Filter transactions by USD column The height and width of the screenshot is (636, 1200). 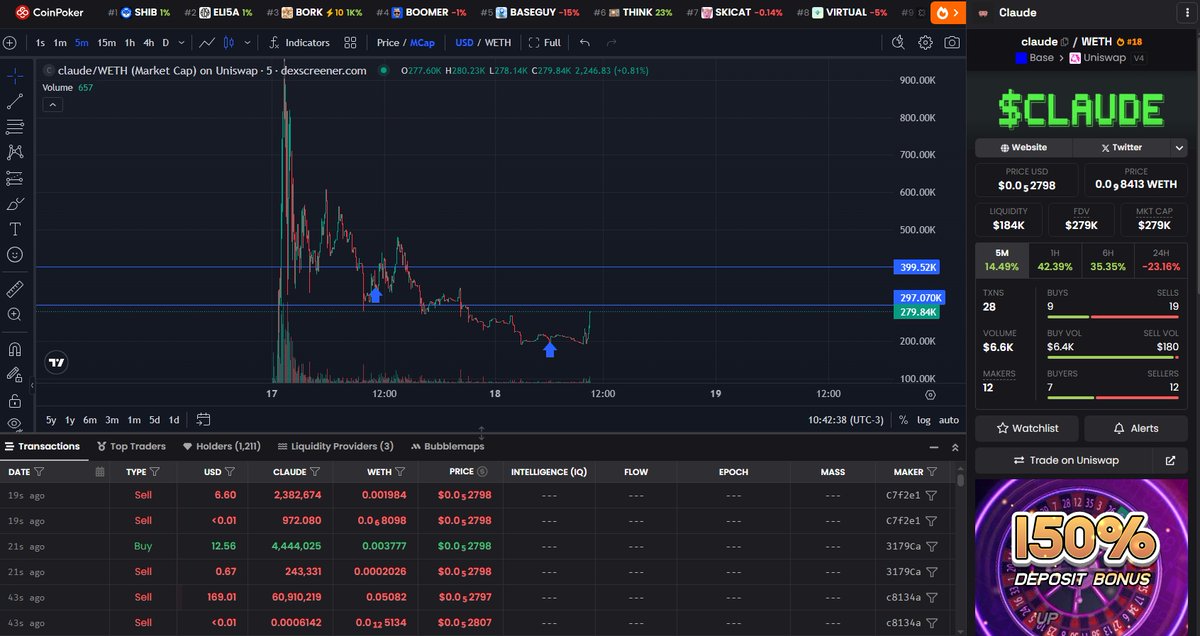(229, 471)
